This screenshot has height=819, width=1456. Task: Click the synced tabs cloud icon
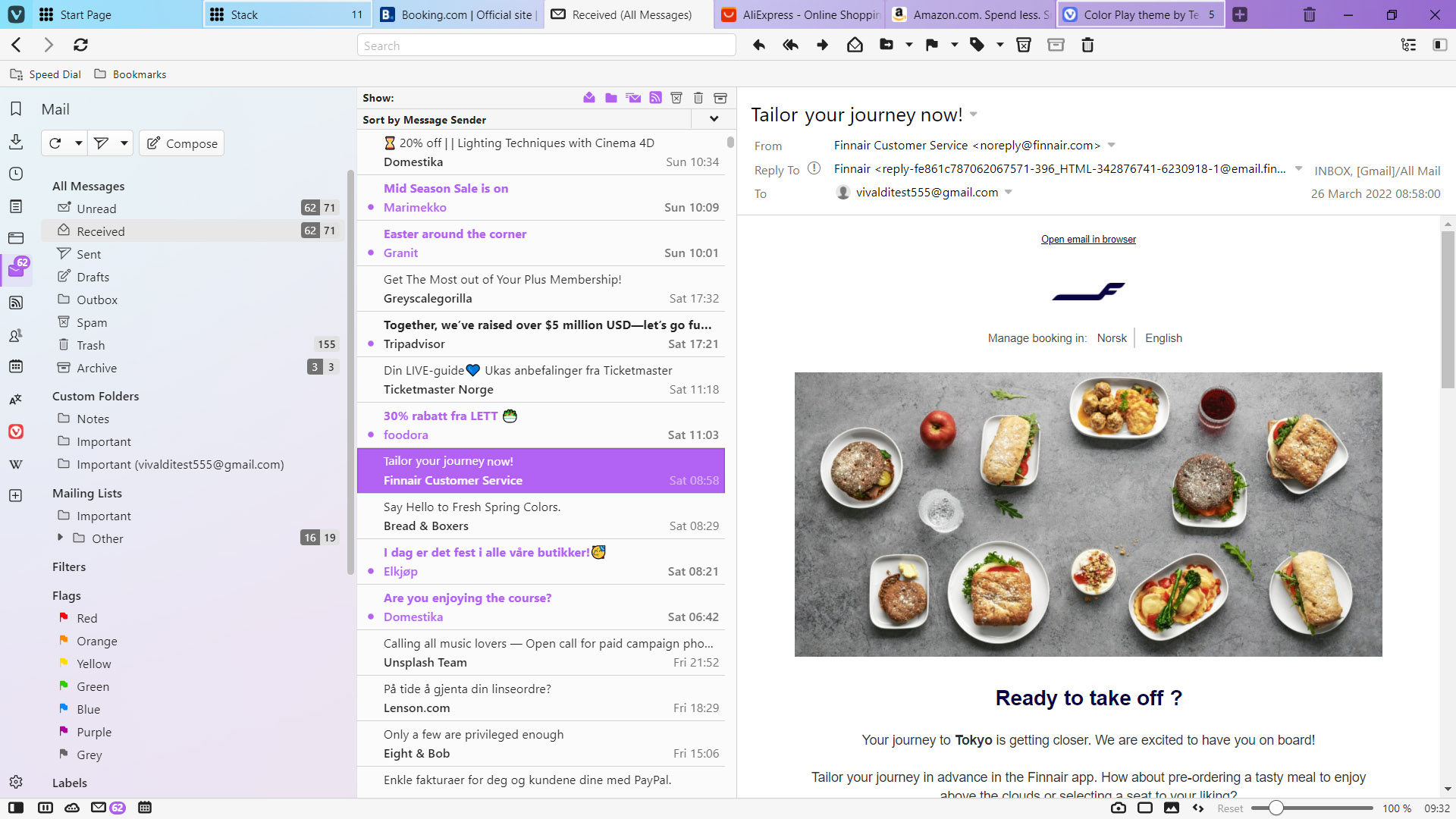[72, 808]
